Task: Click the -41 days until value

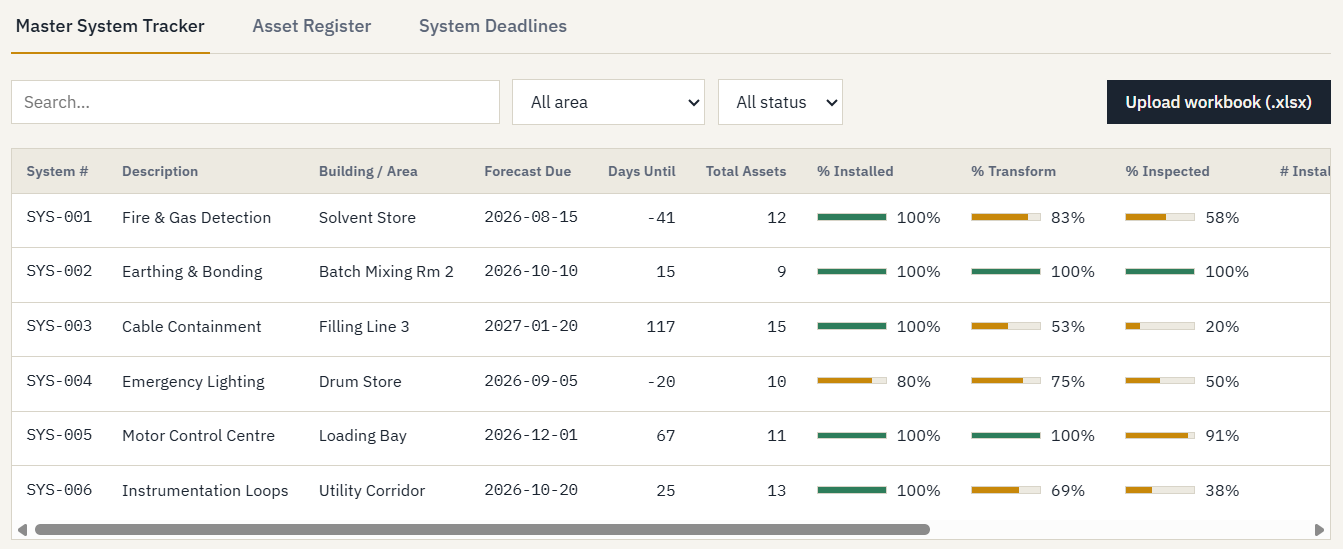Action: 661,217
